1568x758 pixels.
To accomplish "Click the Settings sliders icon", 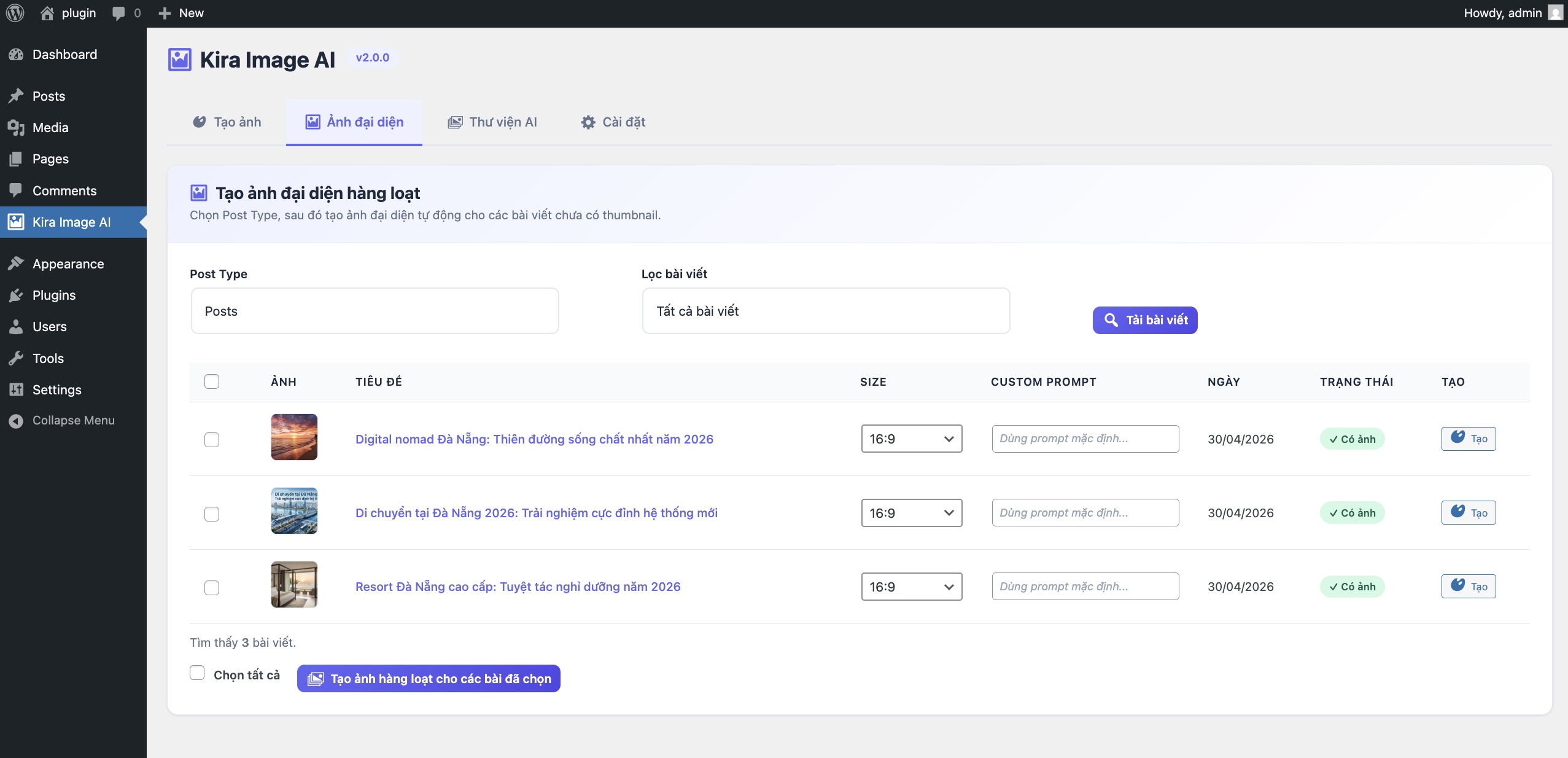I will coord(16,389).
